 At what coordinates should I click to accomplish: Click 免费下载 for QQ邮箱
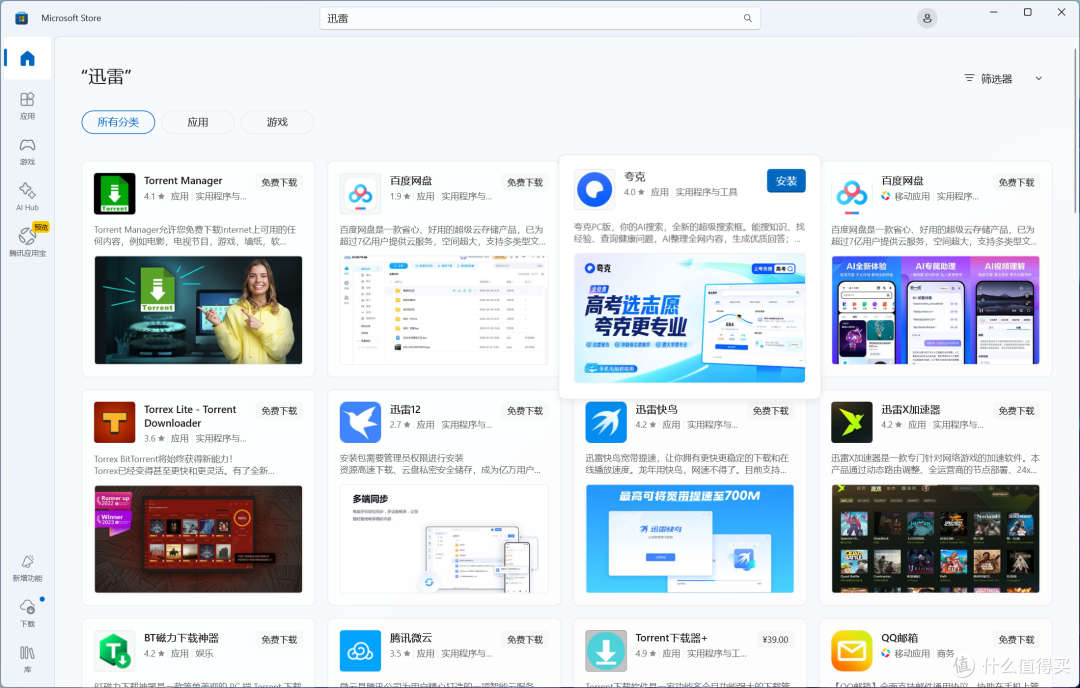coord(1017,640)
